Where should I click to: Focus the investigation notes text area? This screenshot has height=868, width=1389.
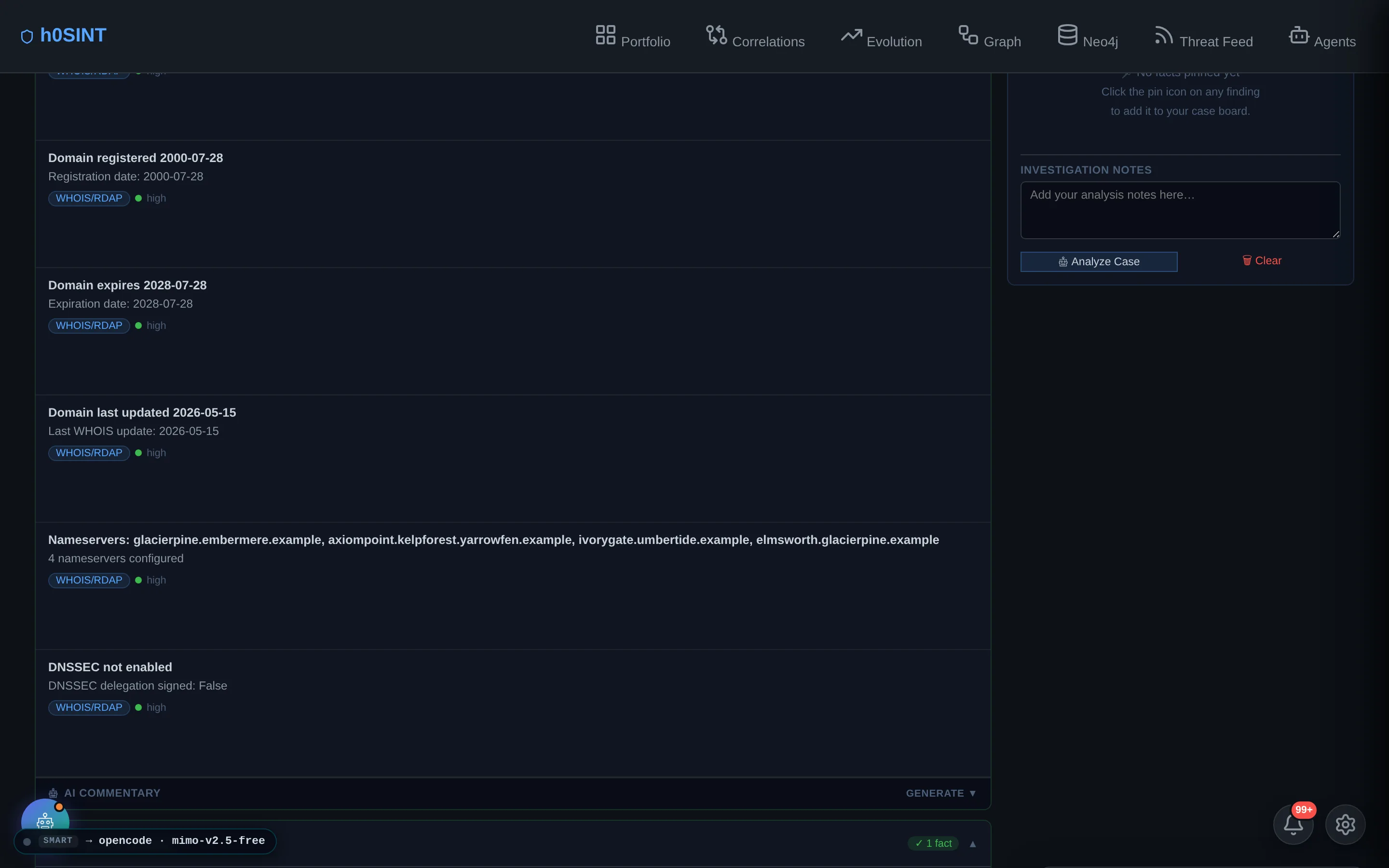coord(1180,210)
